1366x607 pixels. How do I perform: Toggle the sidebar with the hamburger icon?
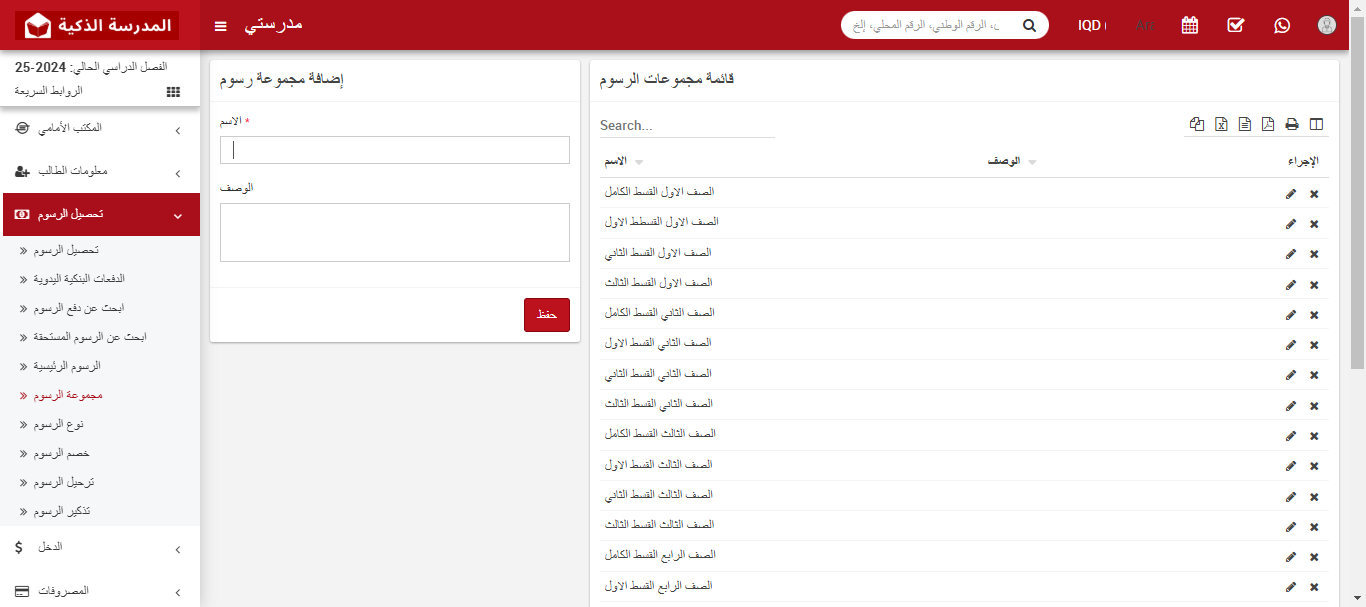click(220, 25)
